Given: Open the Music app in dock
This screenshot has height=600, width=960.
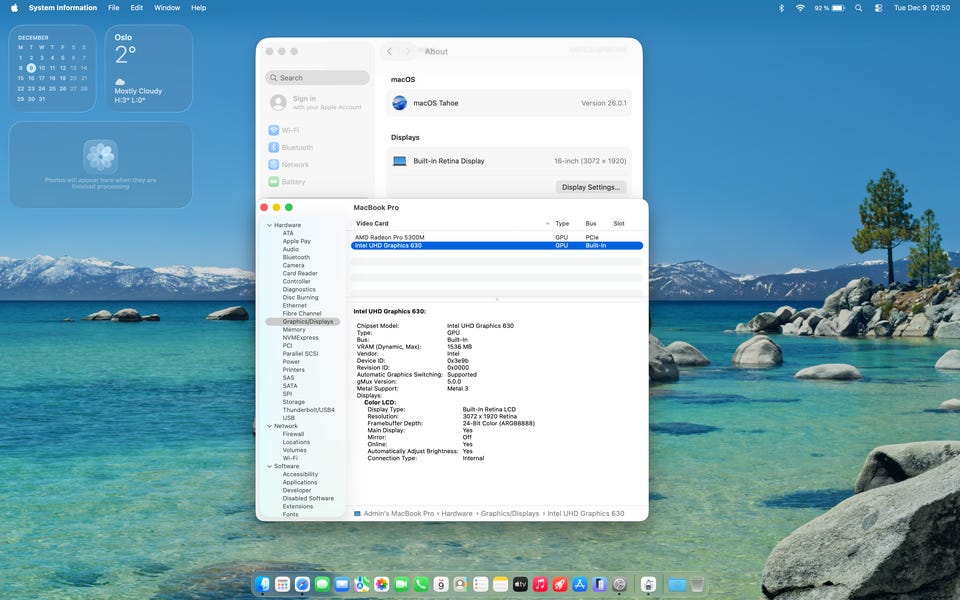Looking at the screenshot, I should click(x=540, y=584).
